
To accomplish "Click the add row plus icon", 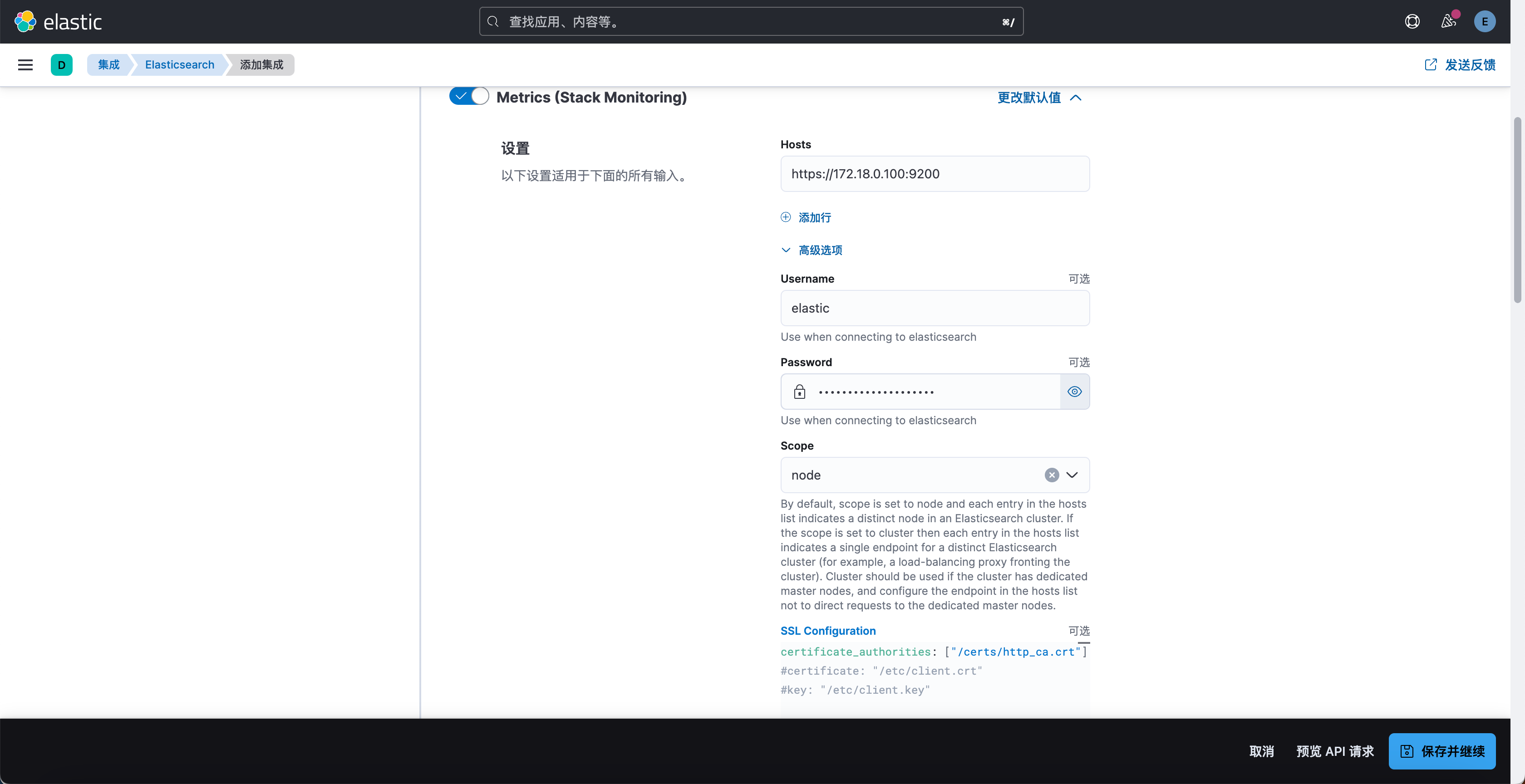I will click(x=786, y=217).
